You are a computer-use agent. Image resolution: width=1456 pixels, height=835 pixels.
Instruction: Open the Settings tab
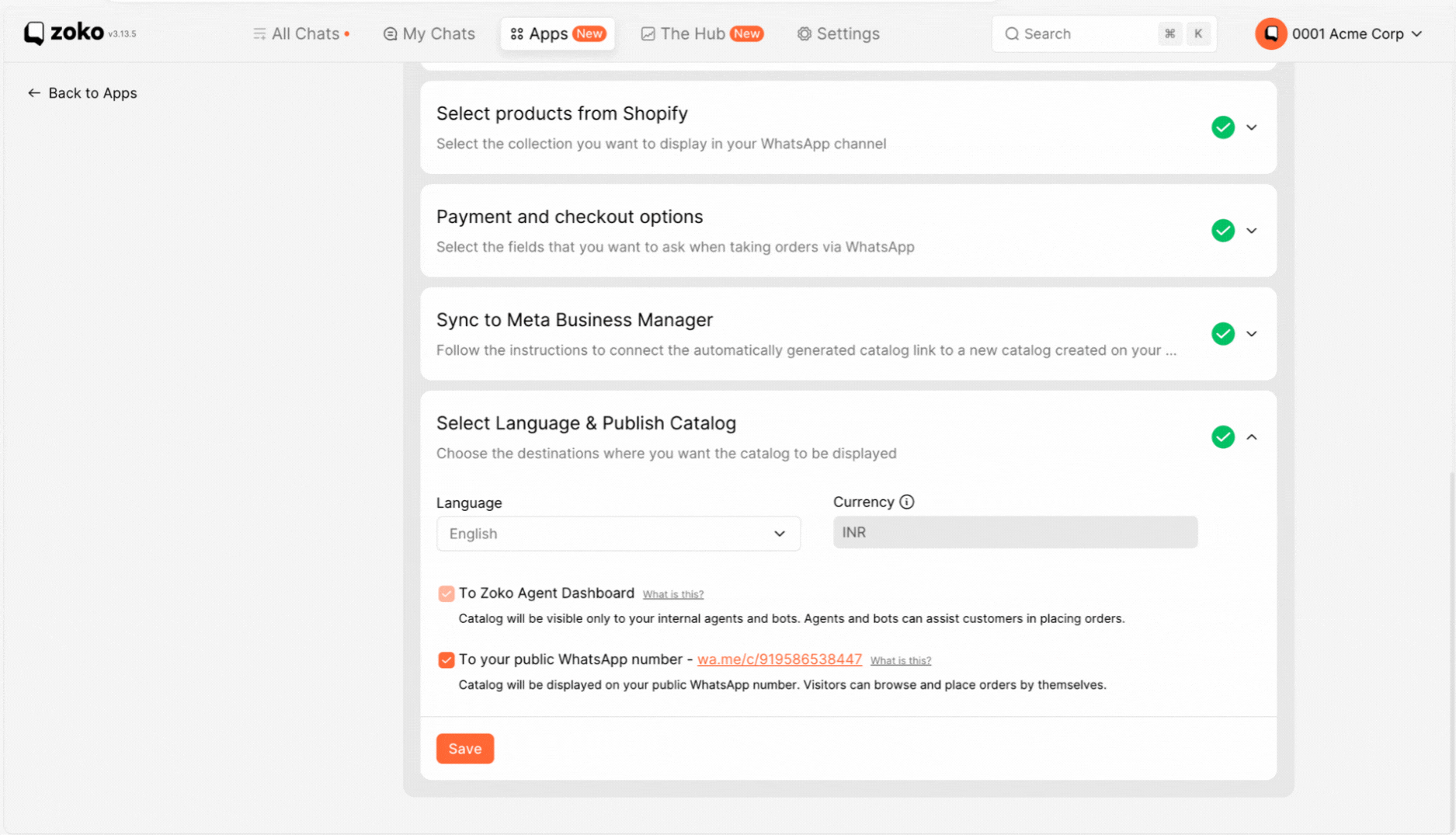tap(838, 33)
